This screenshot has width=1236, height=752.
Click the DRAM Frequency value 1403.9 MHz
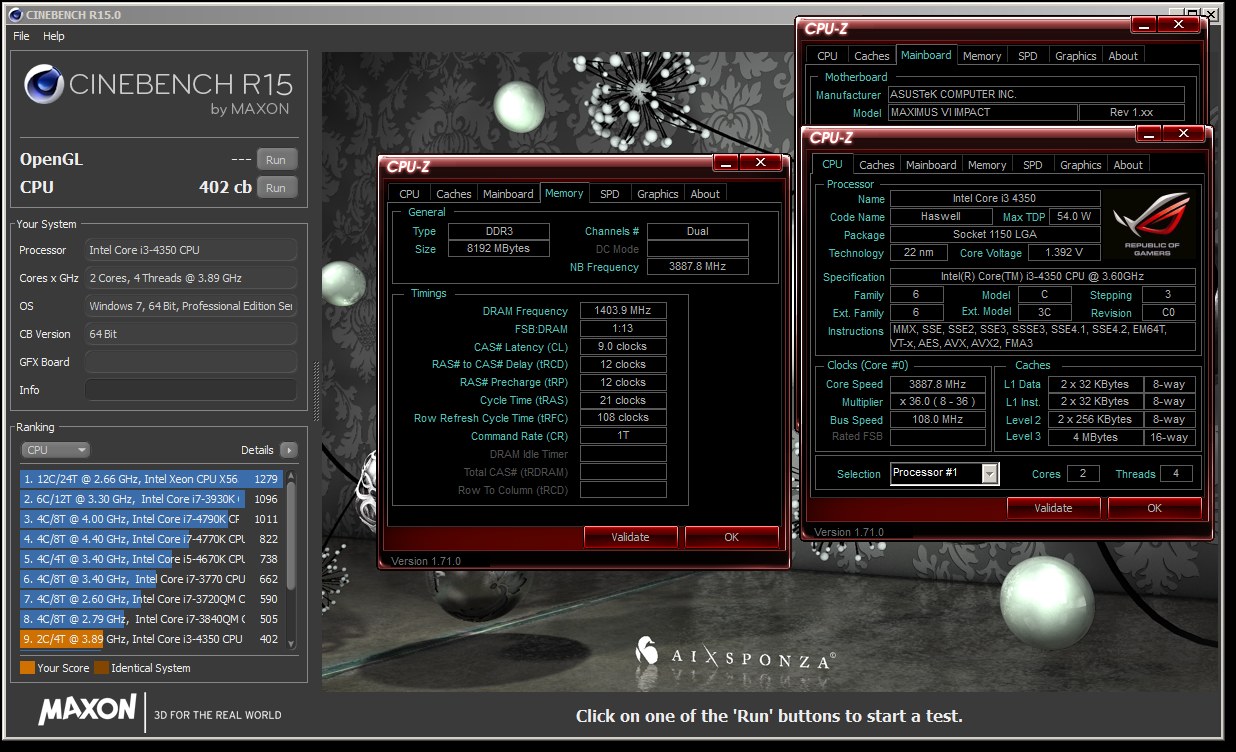pyautogui.click(x=623, y=311)
